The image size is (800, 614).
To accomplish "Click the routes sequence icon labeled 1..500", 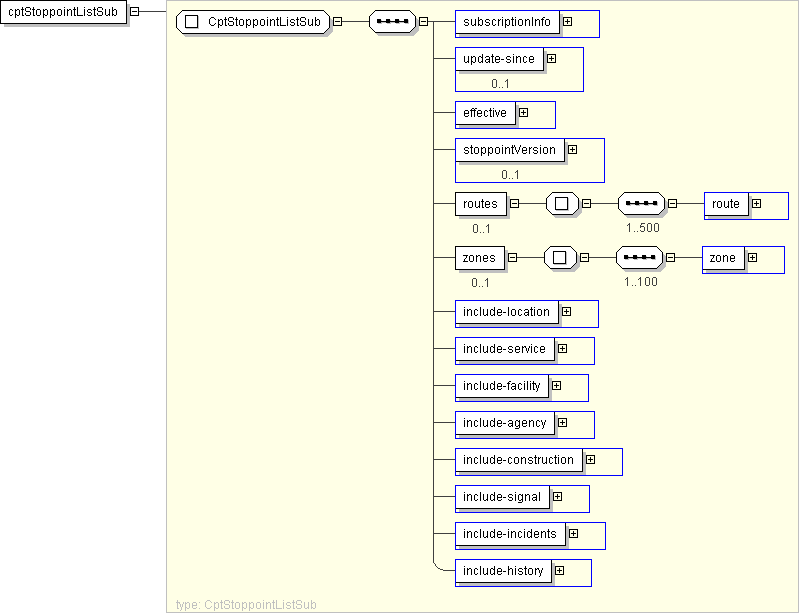I will 641,204.
